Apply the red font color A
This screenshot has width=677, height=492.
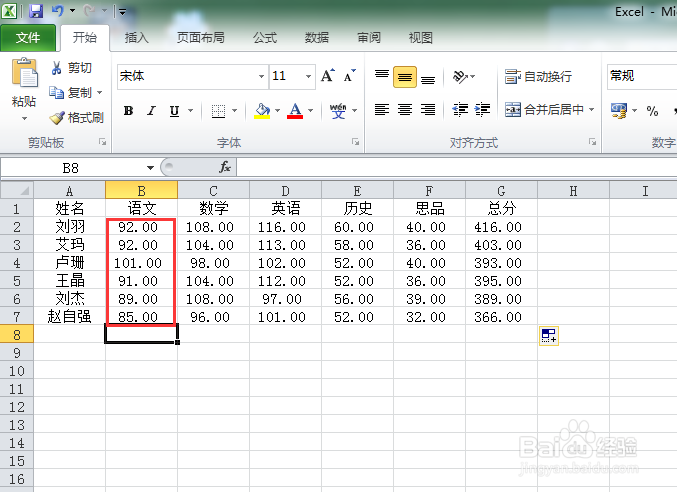[295, 111]
